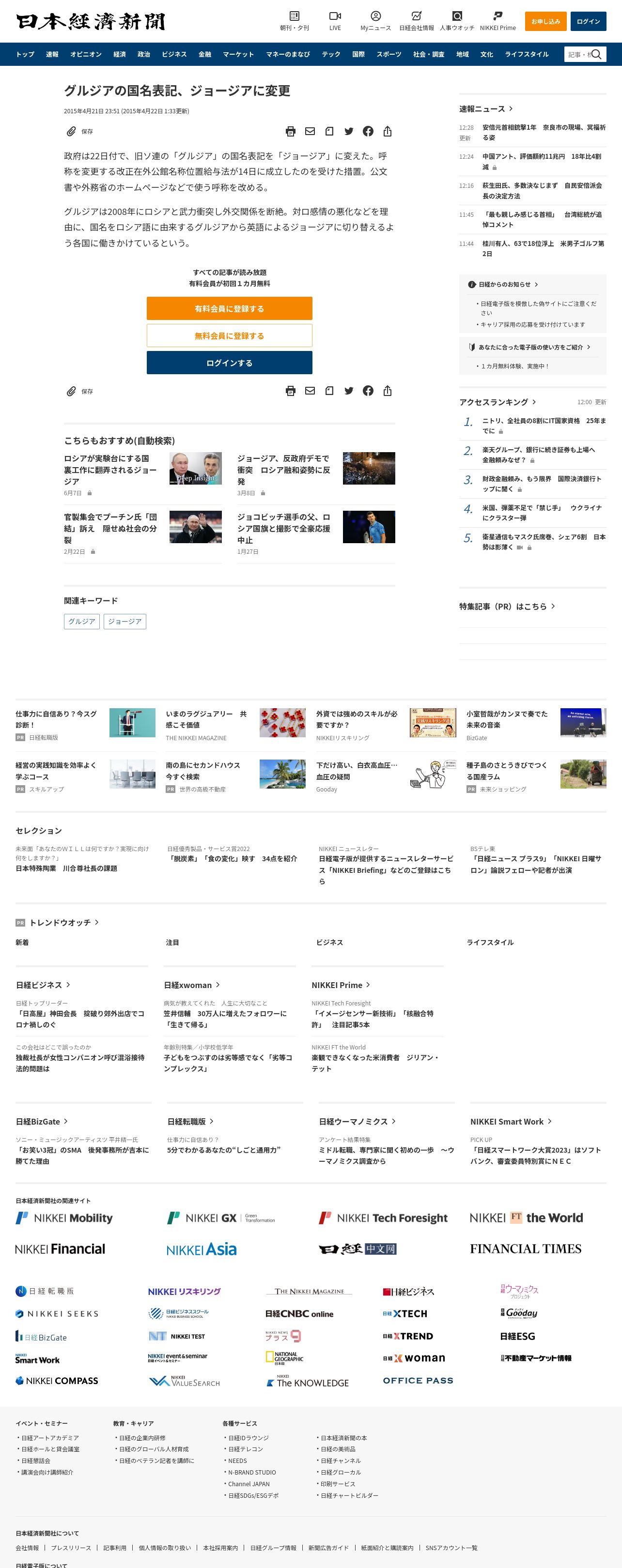Open トレンドウオッチ section header
This screenshot has width=622, height=1568.
tap(64, 922)
